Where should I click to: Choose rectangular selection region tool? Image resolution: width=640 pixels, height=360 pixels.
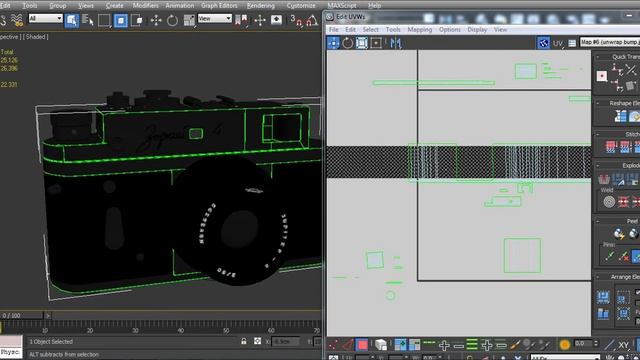pyautogui.click(x=104, y=20)
